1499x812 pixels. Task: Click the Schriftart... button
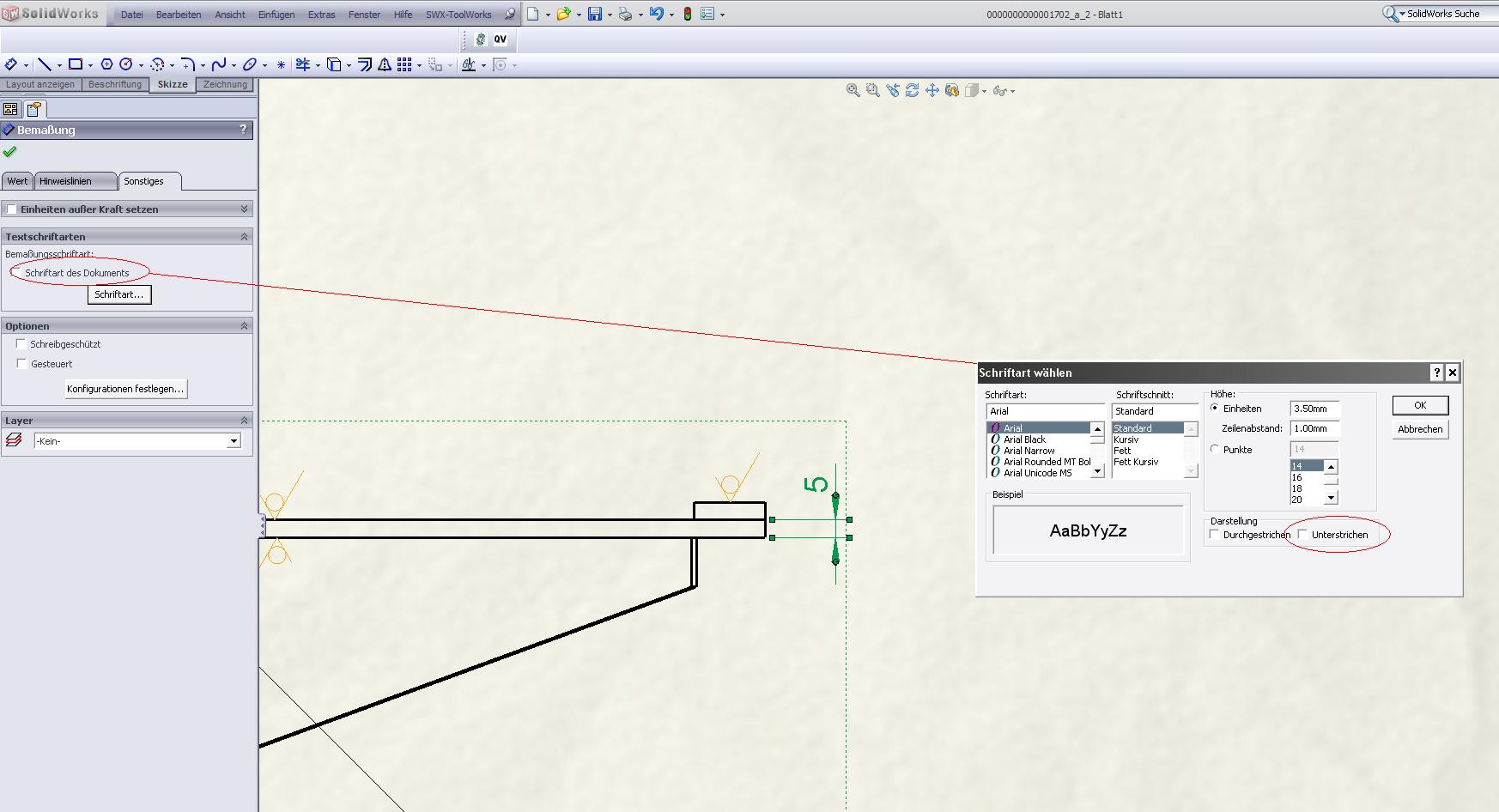119,294
